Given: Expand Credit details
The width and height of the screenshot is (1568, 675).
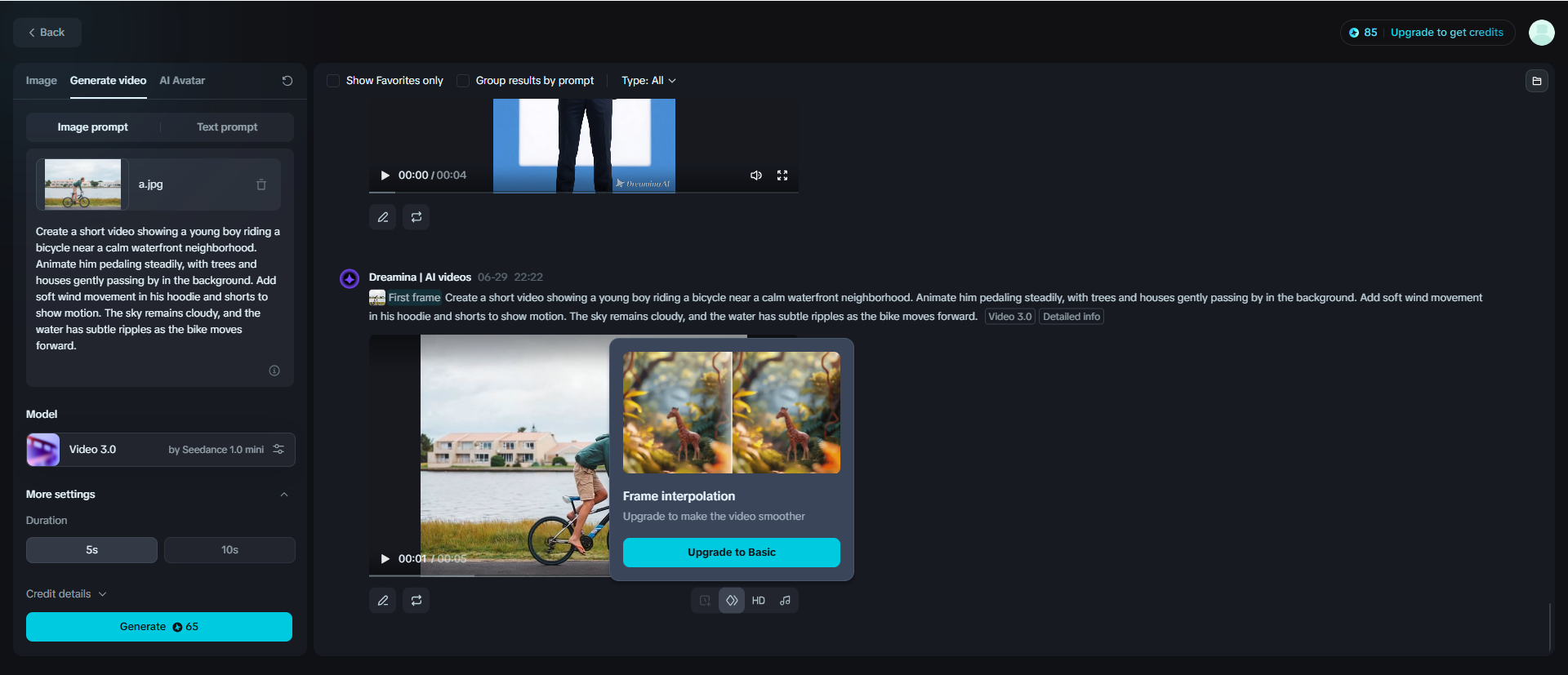Looking at the screenshot, I should pyautogui.click(x=66, y=594).
